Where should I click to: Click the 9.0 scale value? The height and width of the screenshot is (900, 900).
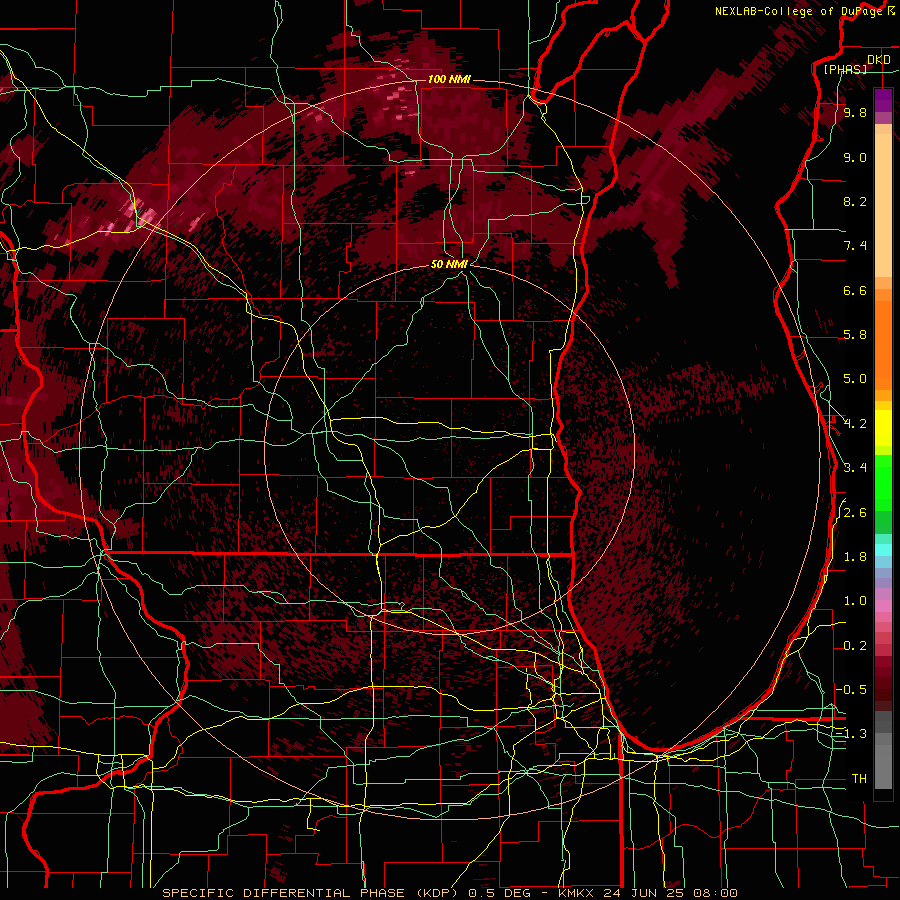coord(855,157)
